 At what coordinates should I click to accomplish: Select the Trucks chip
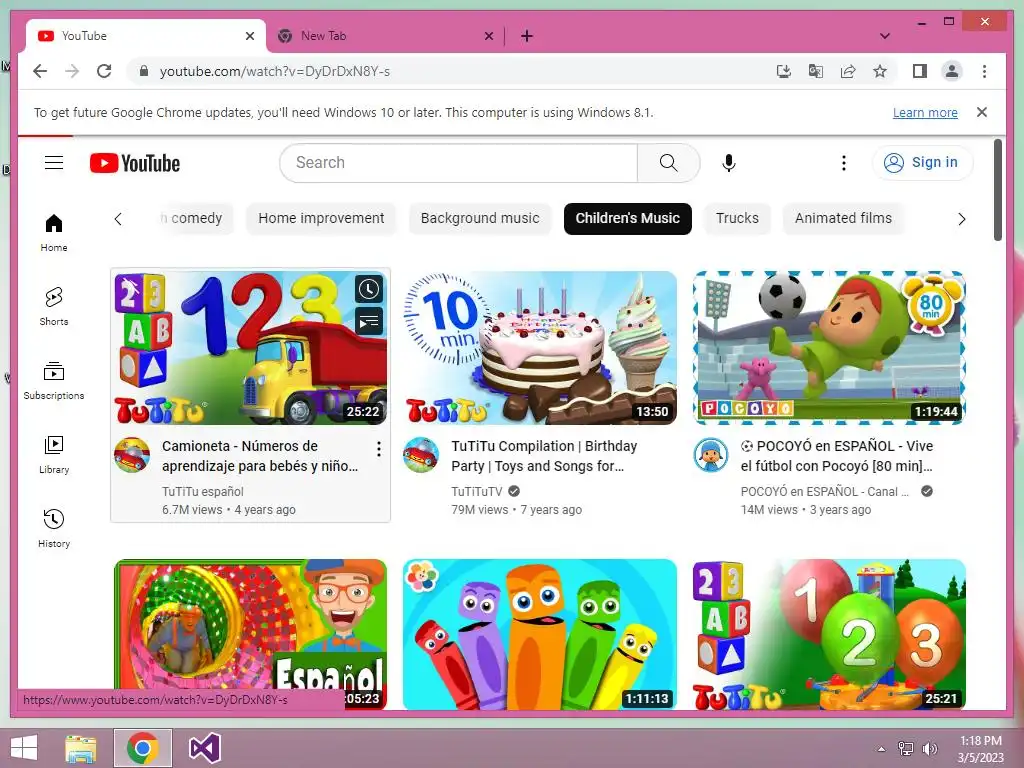coord(737,218)
